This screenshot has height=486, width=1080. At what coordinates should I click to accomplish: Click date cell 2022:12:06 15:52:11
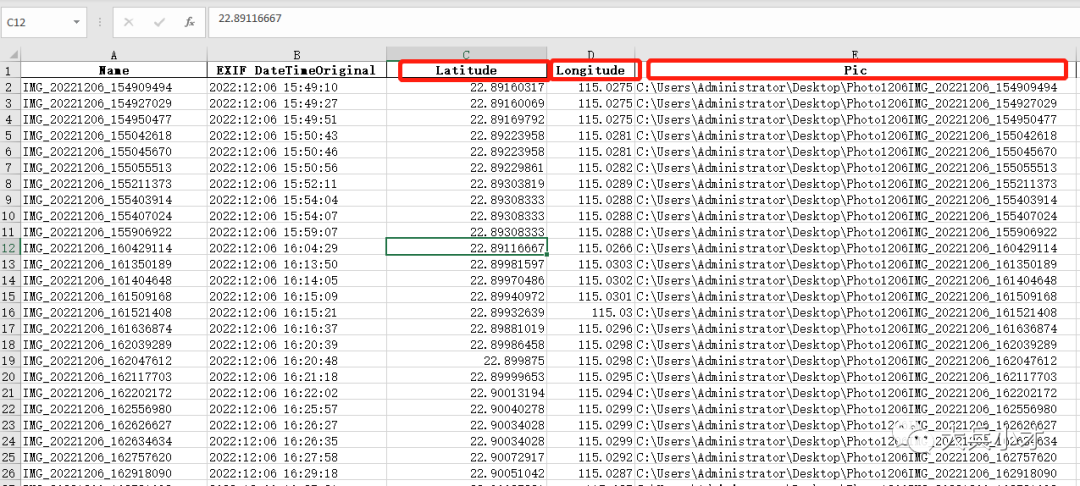pos(296,183)
